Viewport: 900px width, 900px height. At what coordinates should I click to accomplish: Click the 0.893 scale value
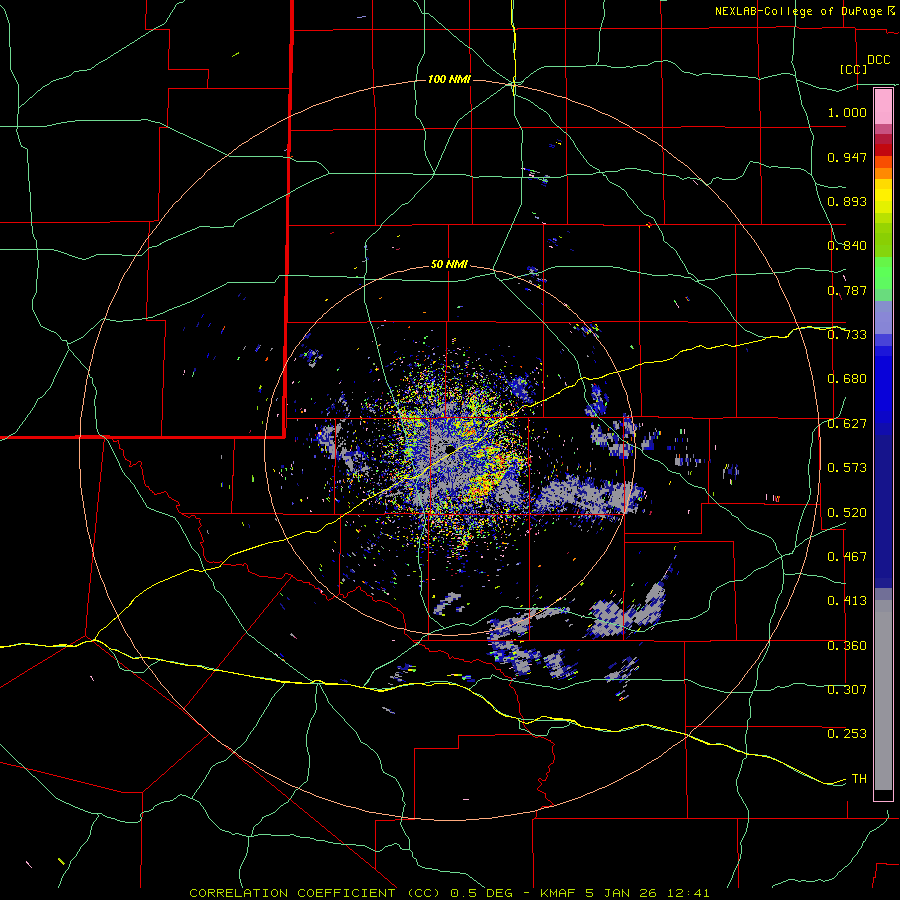tap(847, 201)
